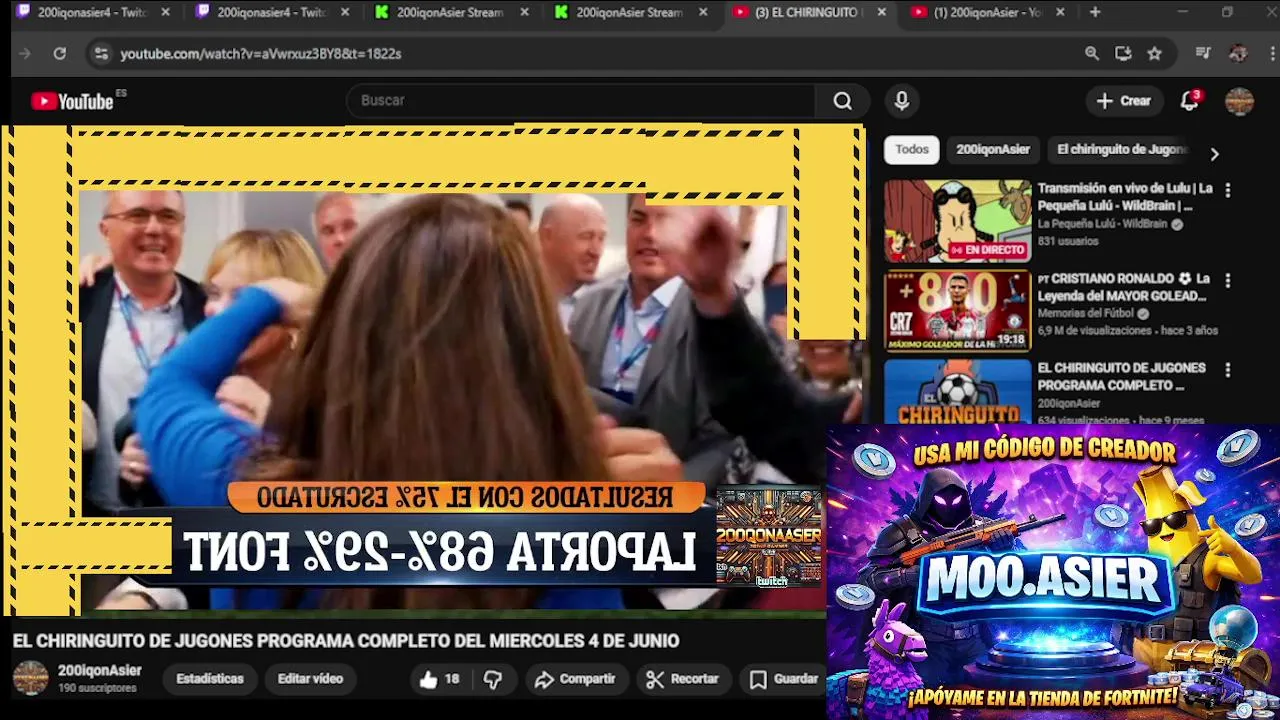Click the '831 usuarios' viewer count
Image resolution: width=1280 pixels, height=720 pixels.
point(1067,242)
